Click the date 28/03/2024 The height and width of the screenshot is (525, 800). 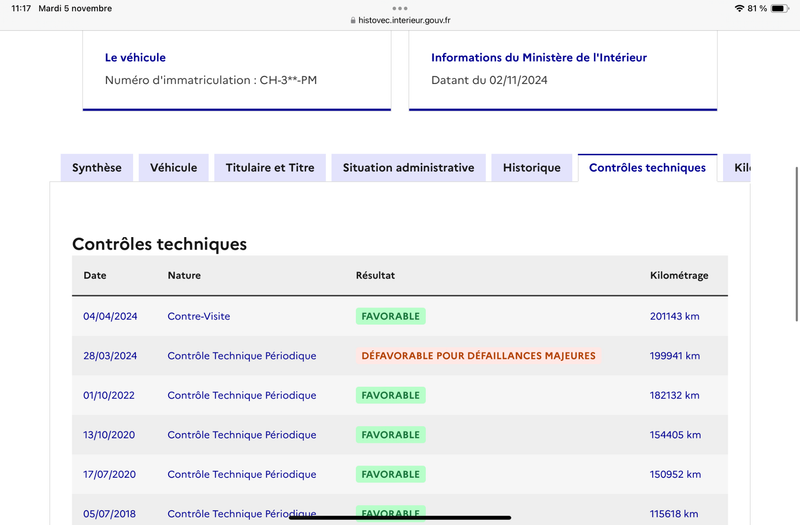pos(110,356)
